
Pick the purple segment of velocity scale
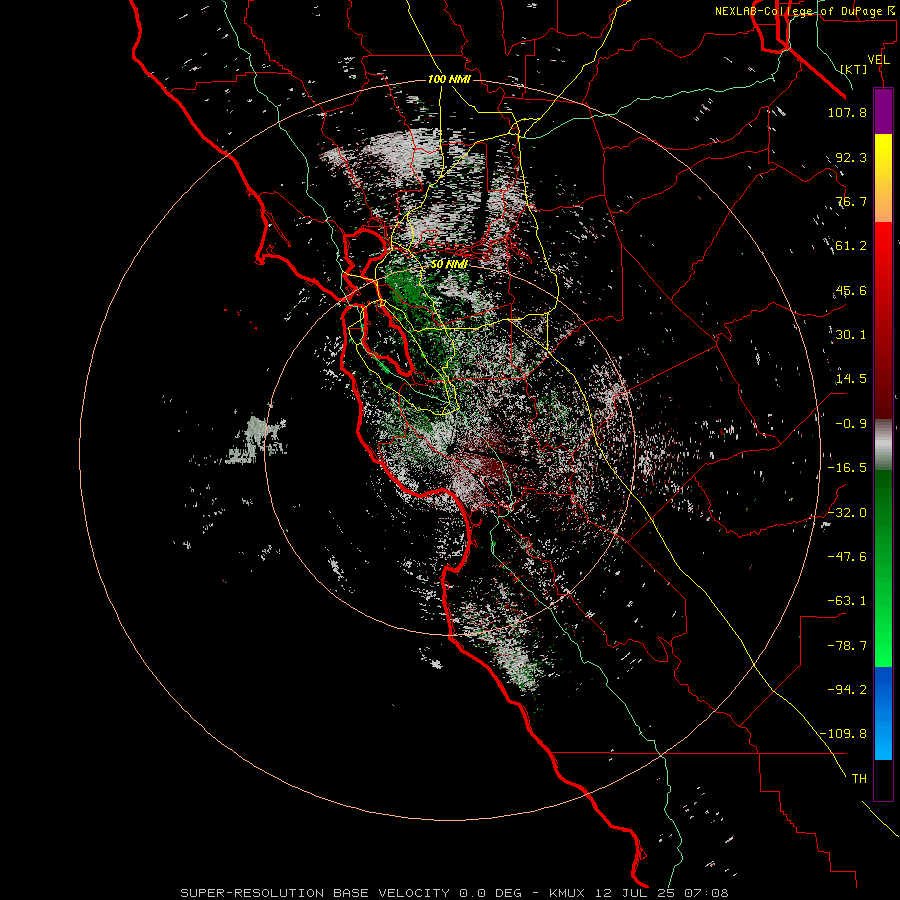[883, 111]
